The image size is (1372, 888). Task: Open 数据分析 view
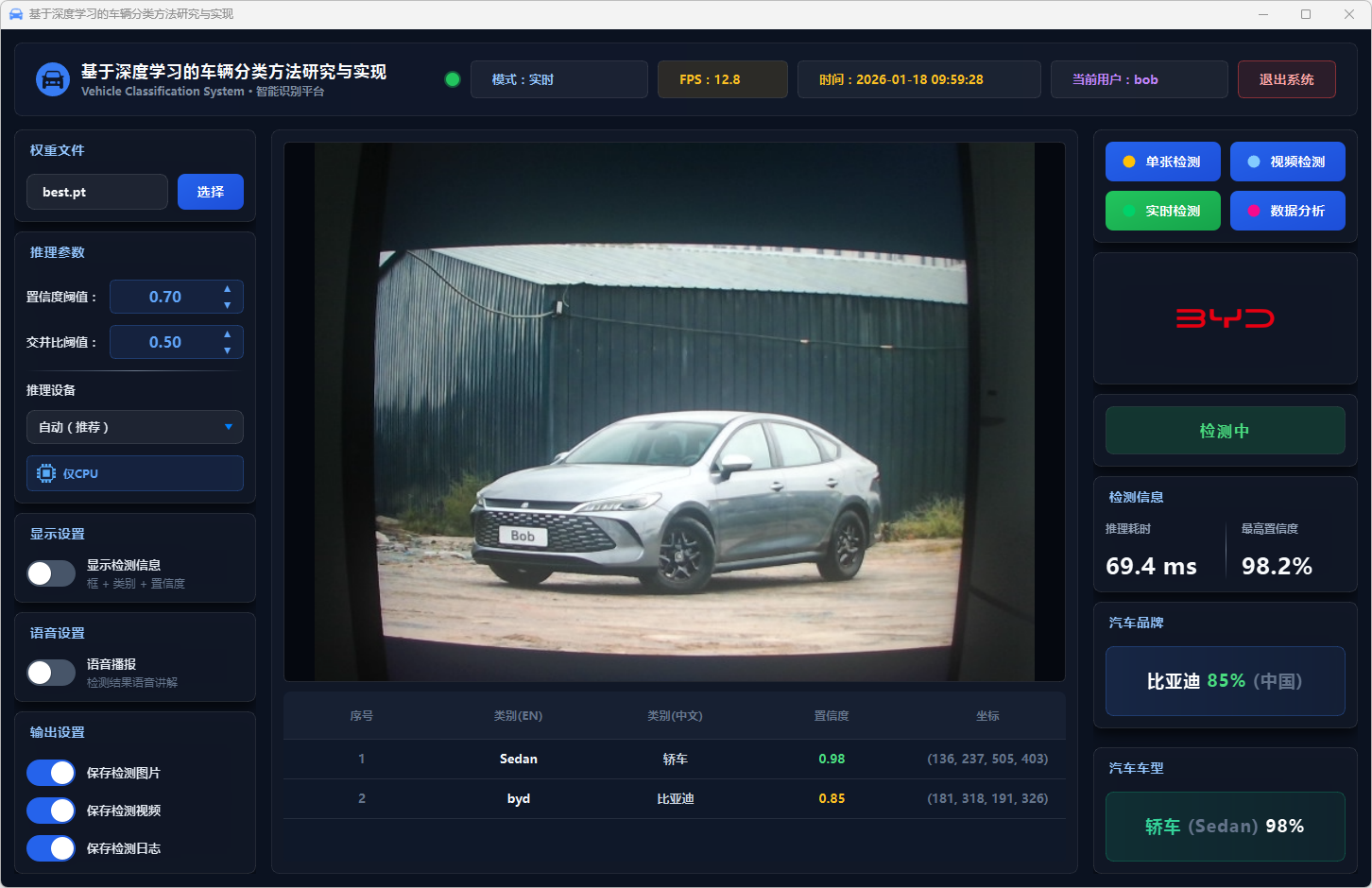tap(1288, 211)
